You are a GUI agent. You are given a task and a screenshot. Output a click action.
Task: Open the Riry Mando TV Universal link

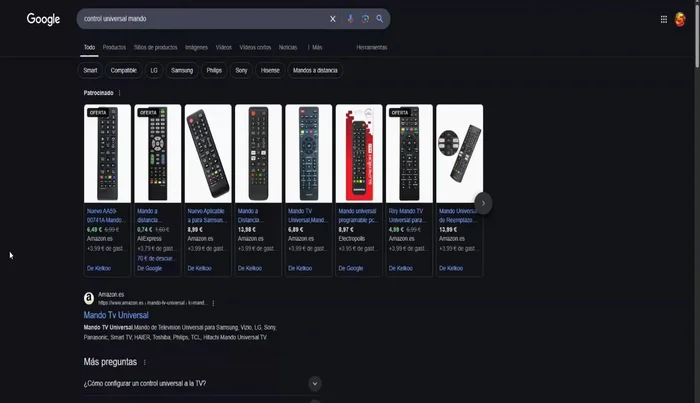[x=408, y=216]
